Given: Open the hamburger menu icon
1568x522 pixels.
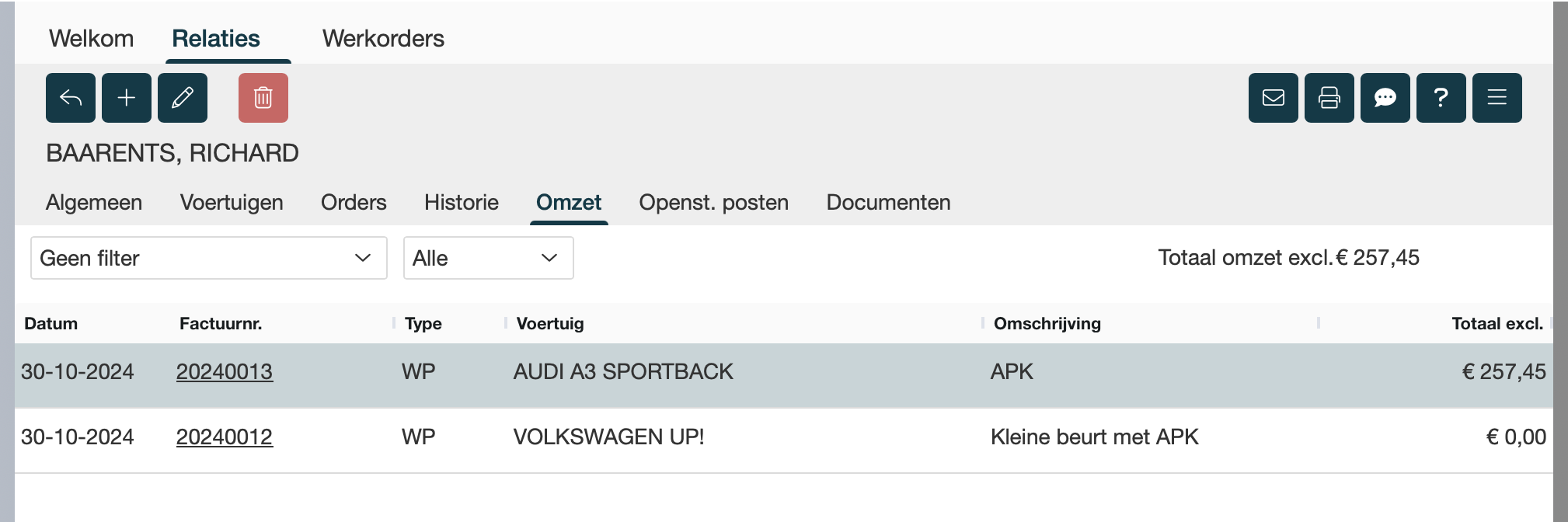Looking at the screenshot, I should [1497, 98].
